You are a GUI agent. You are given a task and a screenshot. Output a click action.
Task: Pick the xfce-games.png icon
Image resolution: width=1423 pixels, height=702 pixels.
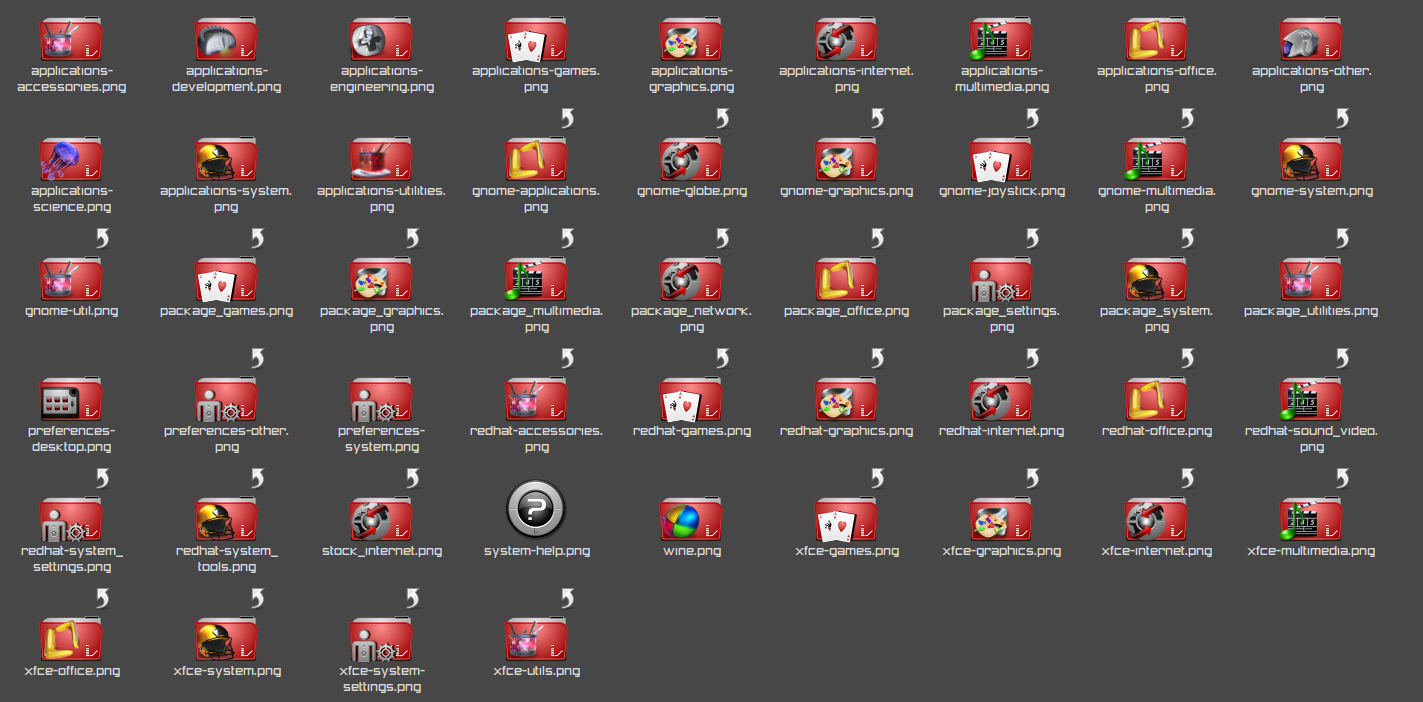pyautogui.click(x=846, y=520)
